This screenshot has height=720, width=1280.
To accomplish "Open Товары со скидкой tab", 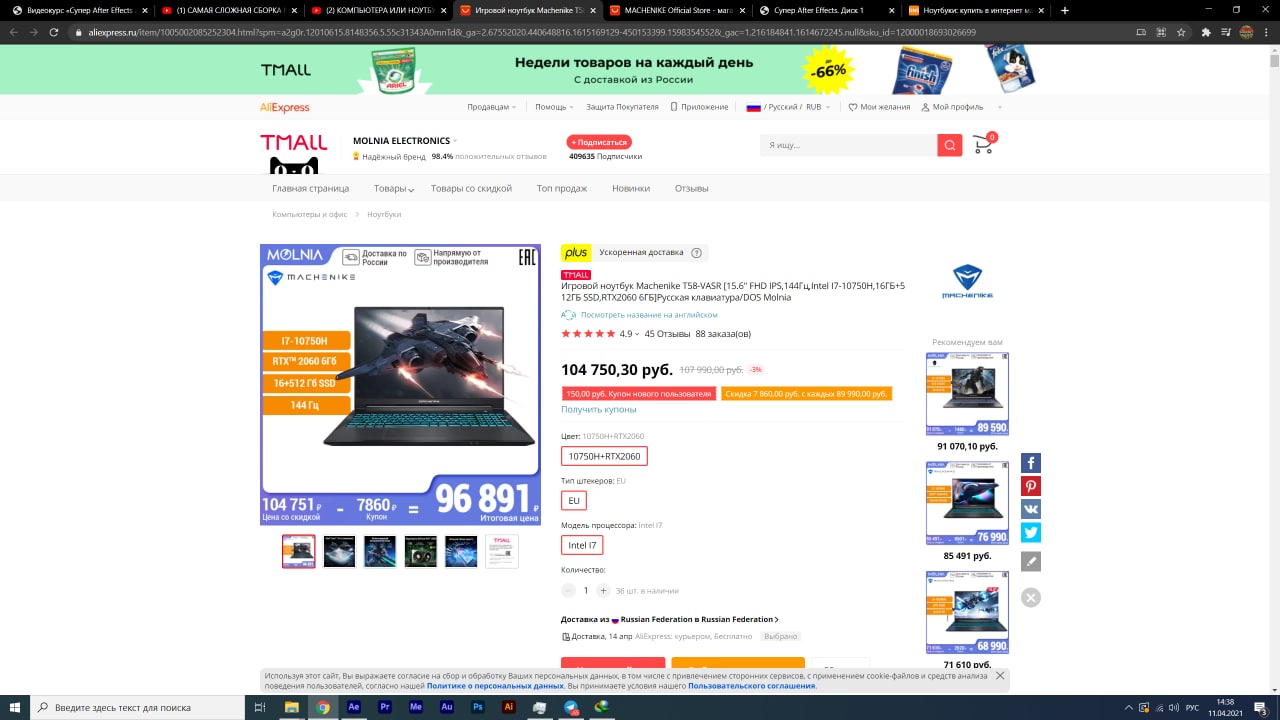I will 471,188.
